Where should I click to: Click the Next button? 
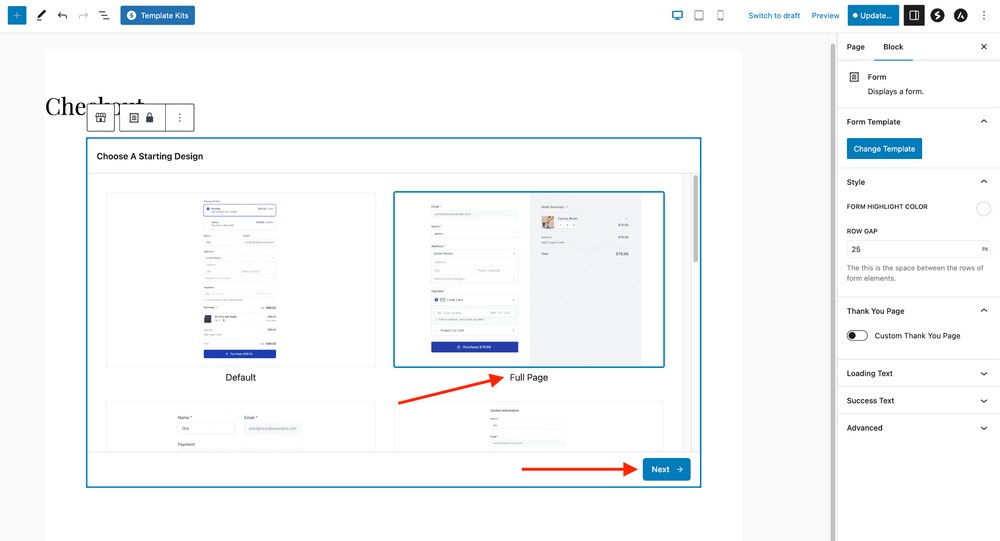[x=666, y=470]
